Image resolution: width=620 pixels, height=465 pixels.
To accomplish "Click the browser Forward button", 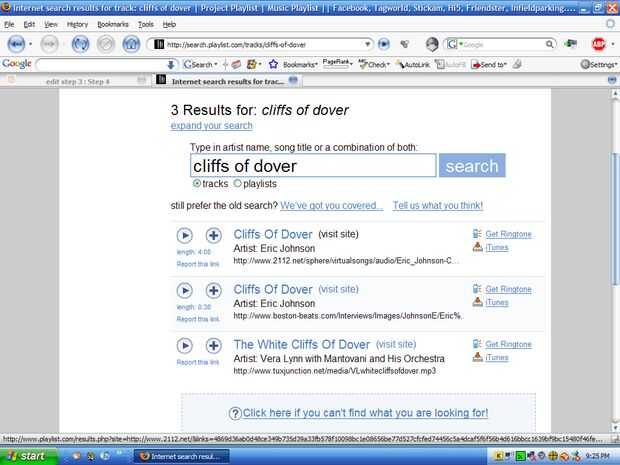I will [x=49, y=44].
